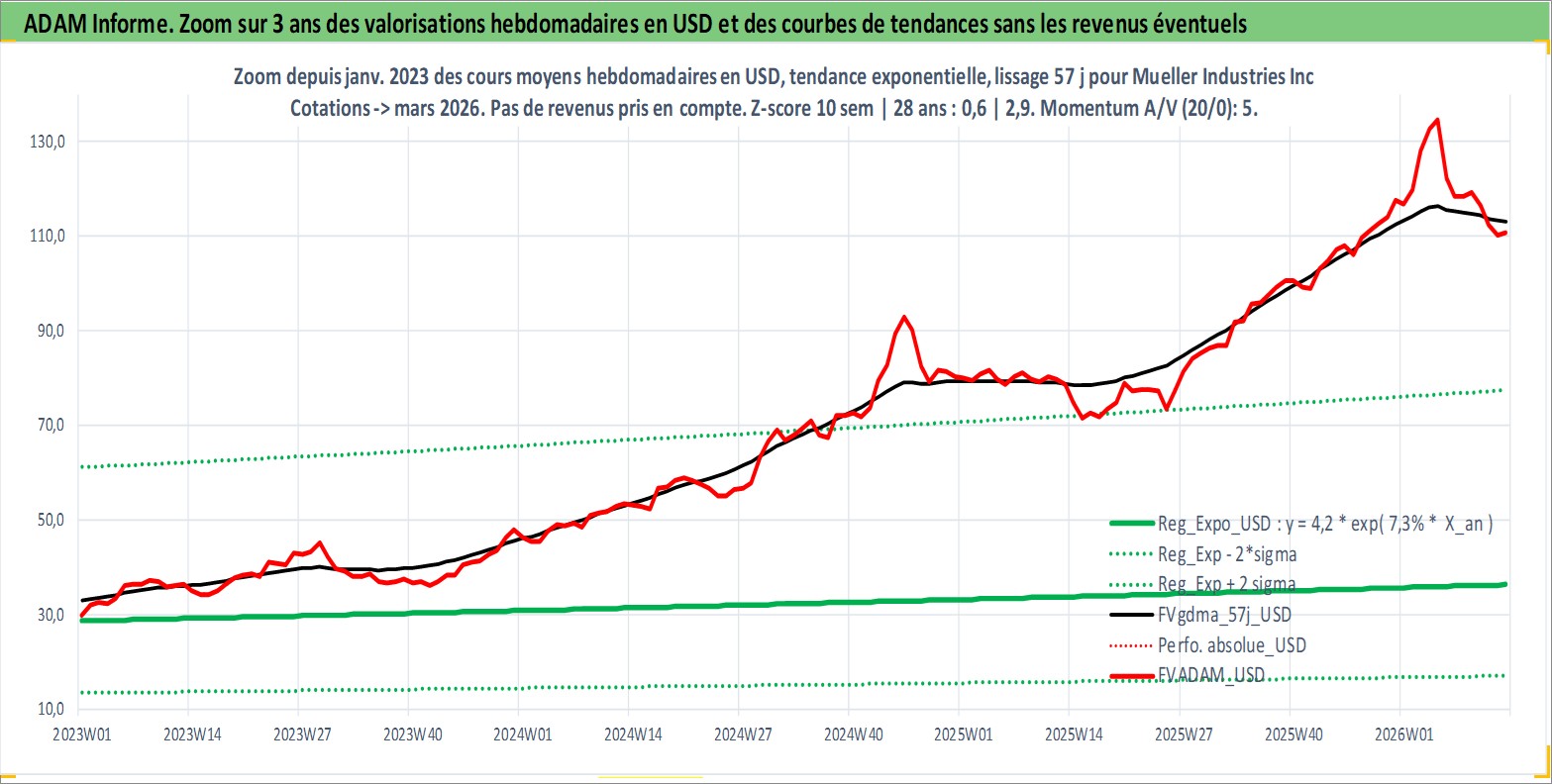
Task: Select the 10,0 y-axis label
Action: coord(52,709)
